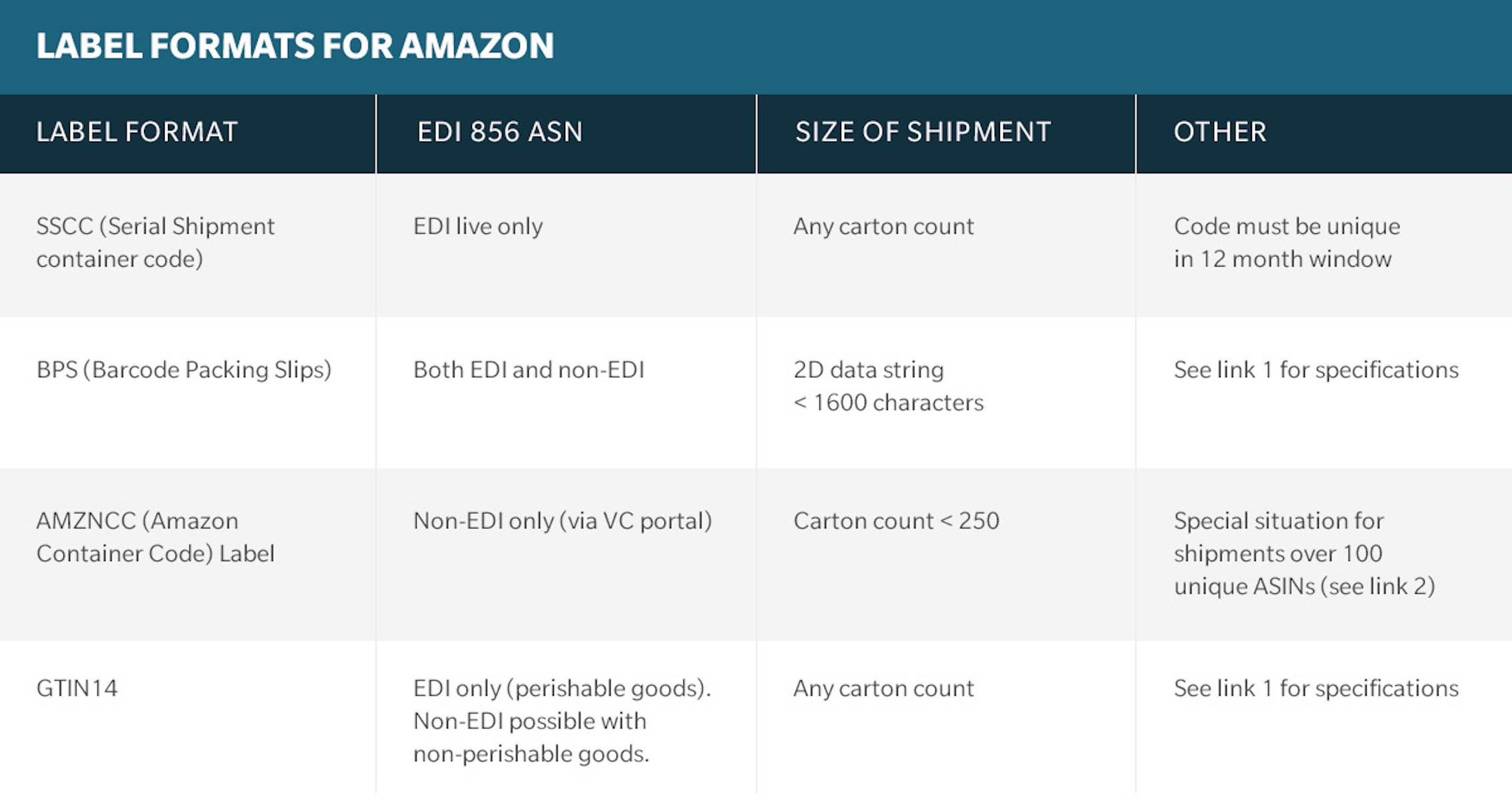Select the LABEL FORMAT column header
This screenshot has height=807, width=1512.
point(137,132)
